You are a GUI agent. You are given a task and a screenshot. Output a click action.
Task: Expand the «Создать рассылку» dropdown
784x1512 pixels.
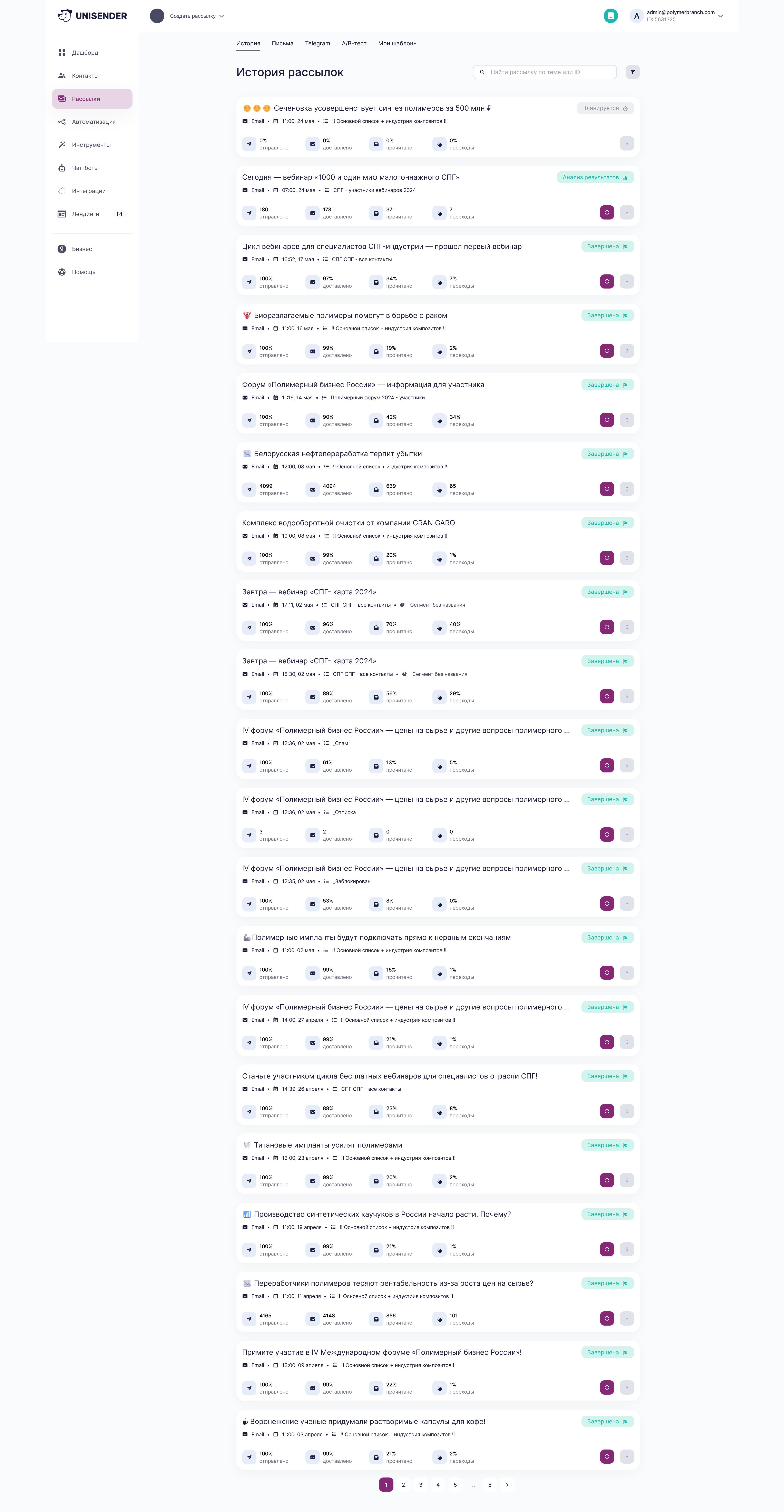coord(221,16)
